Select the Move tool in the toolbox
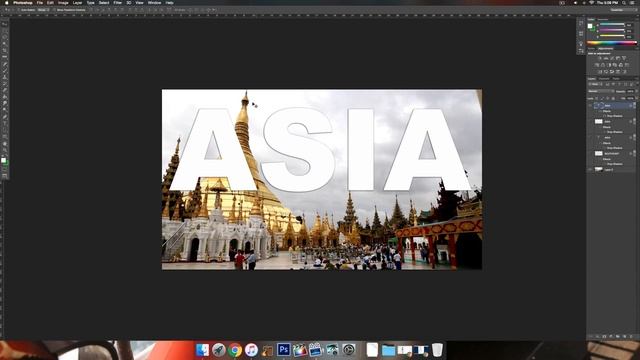The image size is (640, 360). [x=5, y=24]
